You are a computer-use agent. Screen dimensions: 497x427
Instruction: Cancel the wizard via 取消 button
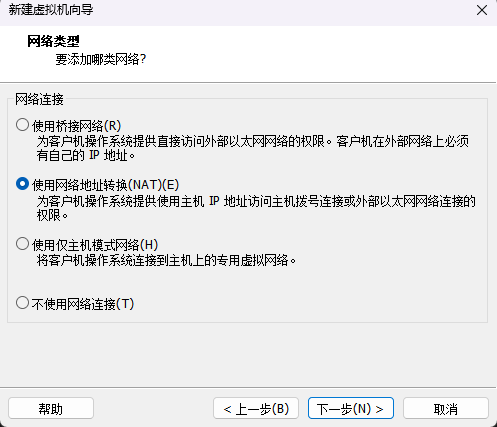(x=446, y=408)
